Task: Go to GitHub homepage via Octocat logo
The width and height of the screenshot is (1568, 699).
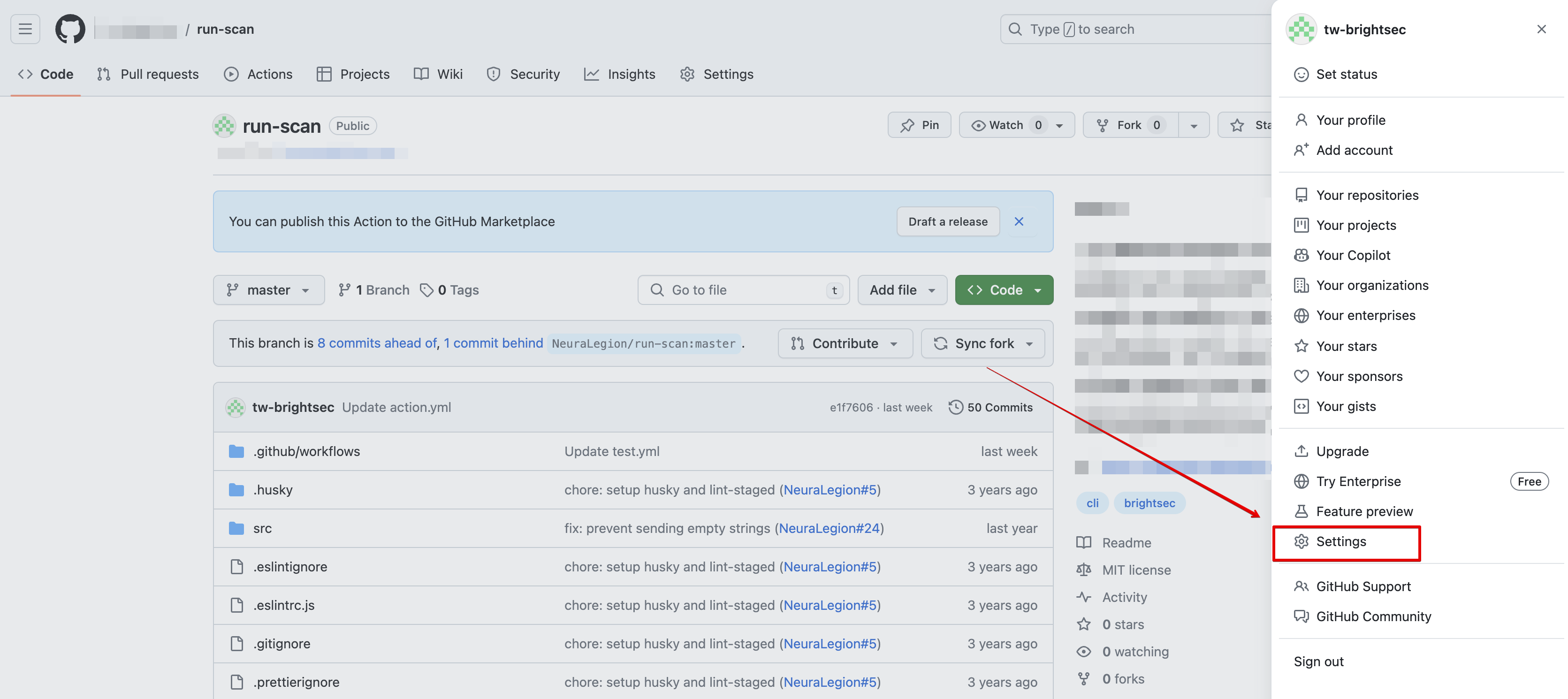Action: coord(70,29)
